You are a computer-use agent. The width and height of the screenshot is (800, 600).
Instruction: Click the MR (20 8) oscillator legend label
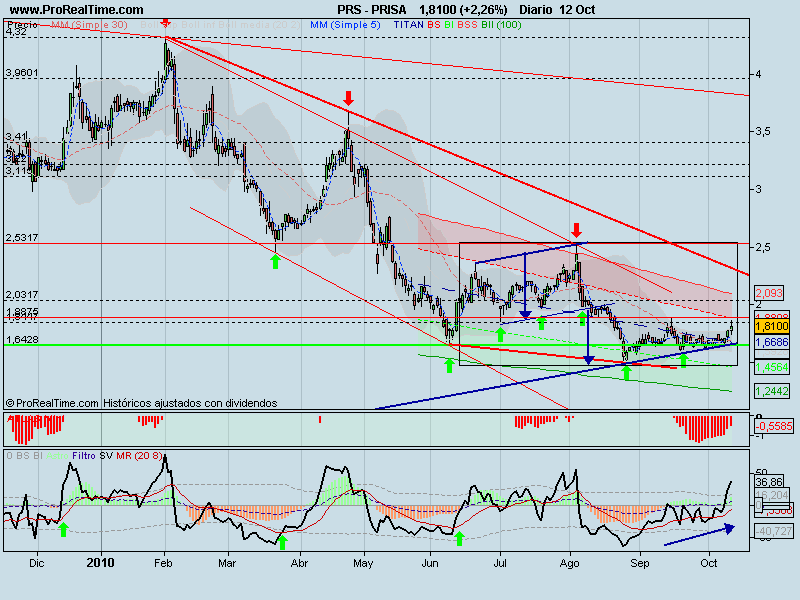click(139, 456)
